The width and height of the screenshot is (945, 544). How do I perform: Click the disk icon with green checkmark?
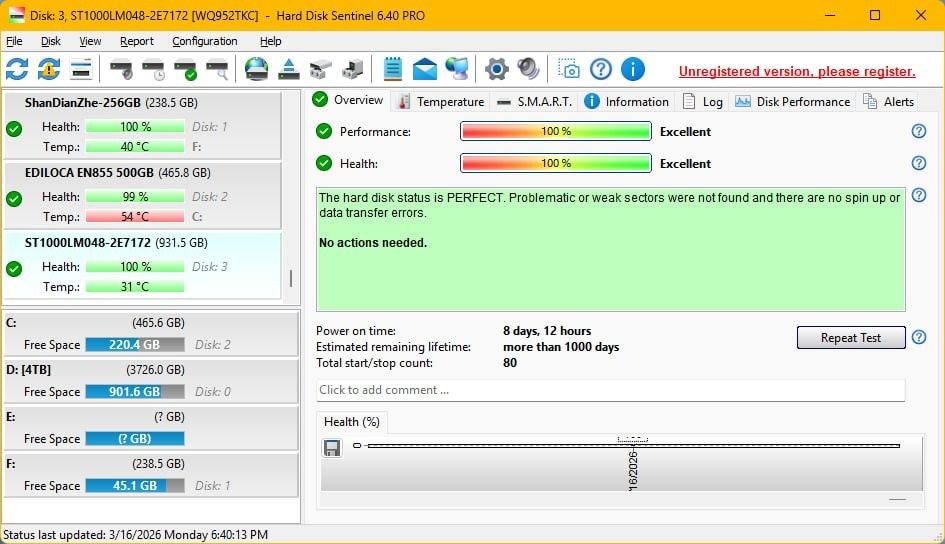click(x=186, y=69)
